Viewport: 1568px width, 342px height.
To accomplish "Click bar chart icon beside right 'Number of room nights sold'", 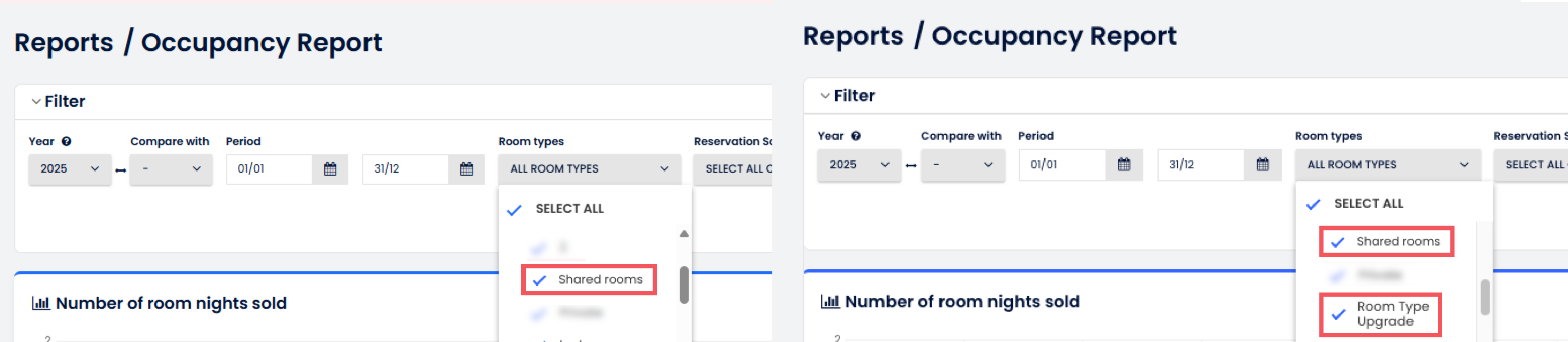I will [x=829, y=301].
